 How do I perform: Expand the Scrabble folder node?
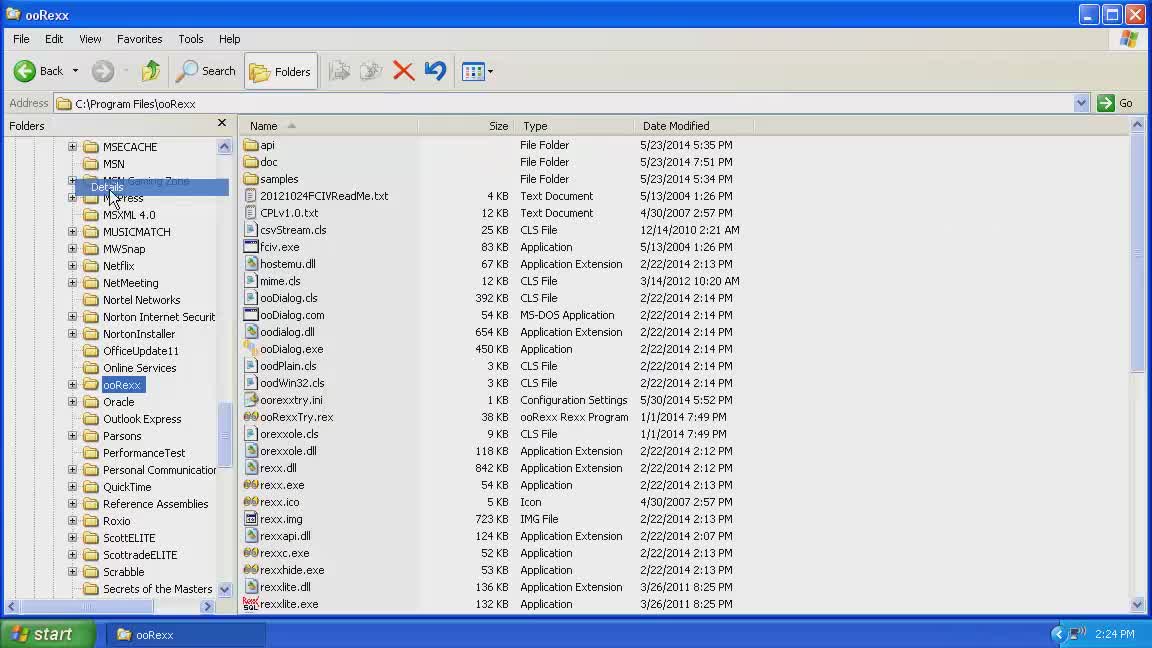click(x=72, y=572)
